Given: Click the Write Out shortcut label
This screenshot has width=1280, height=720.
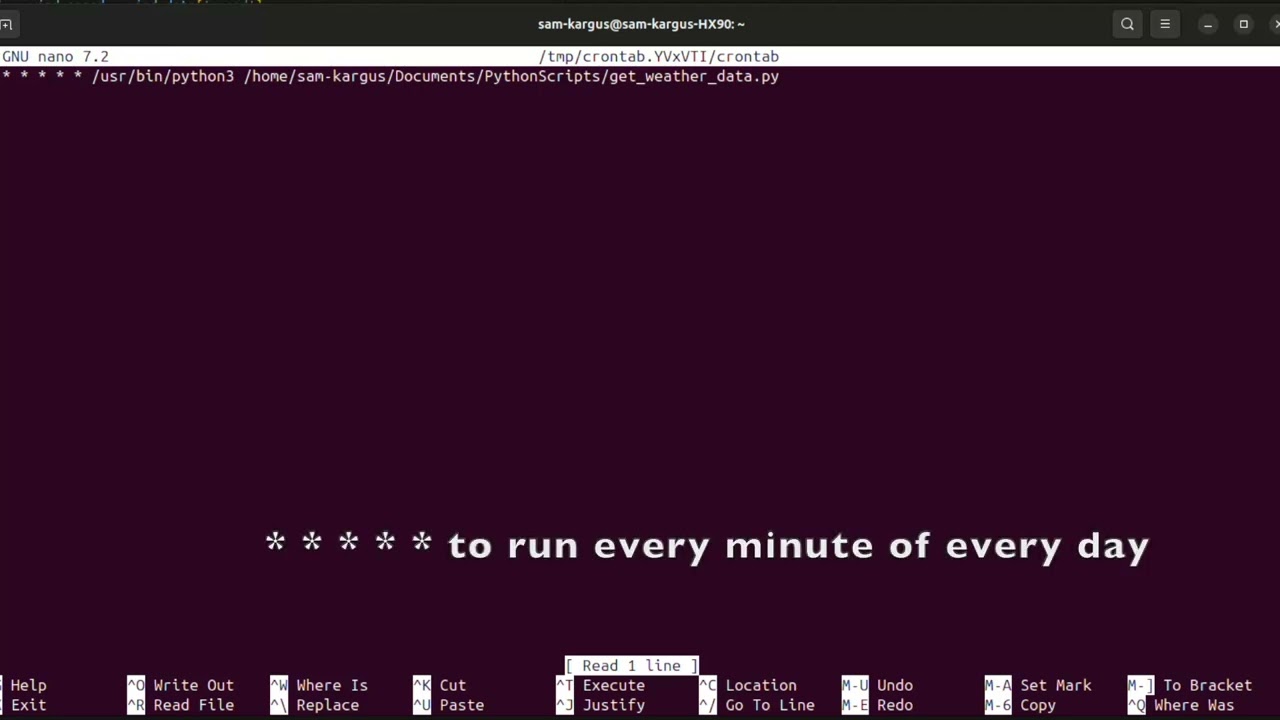Looking at the screenshot, I should (193, 685).
